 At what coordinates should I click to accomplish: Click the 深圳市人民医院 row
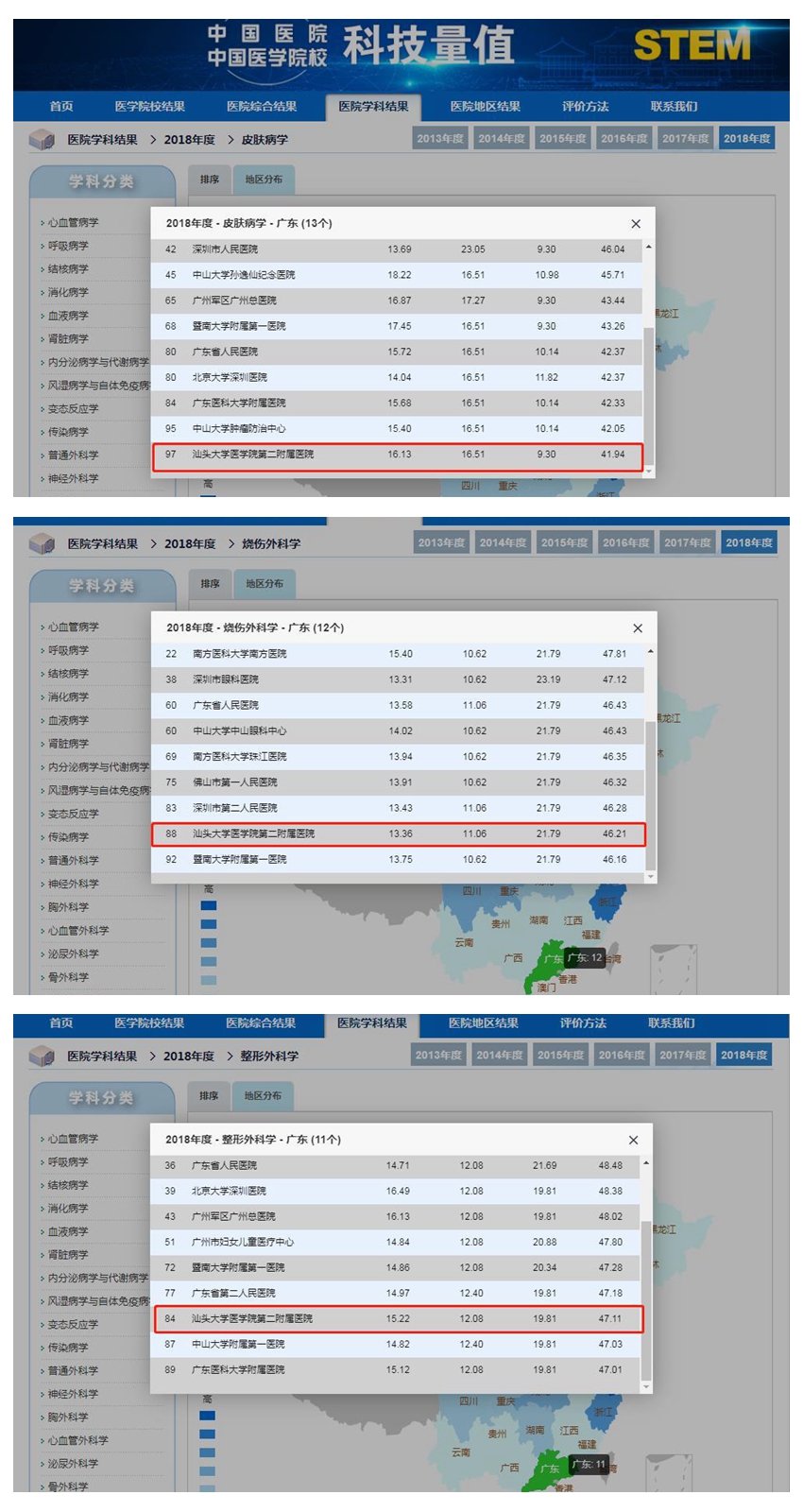[x=397, y=249]
